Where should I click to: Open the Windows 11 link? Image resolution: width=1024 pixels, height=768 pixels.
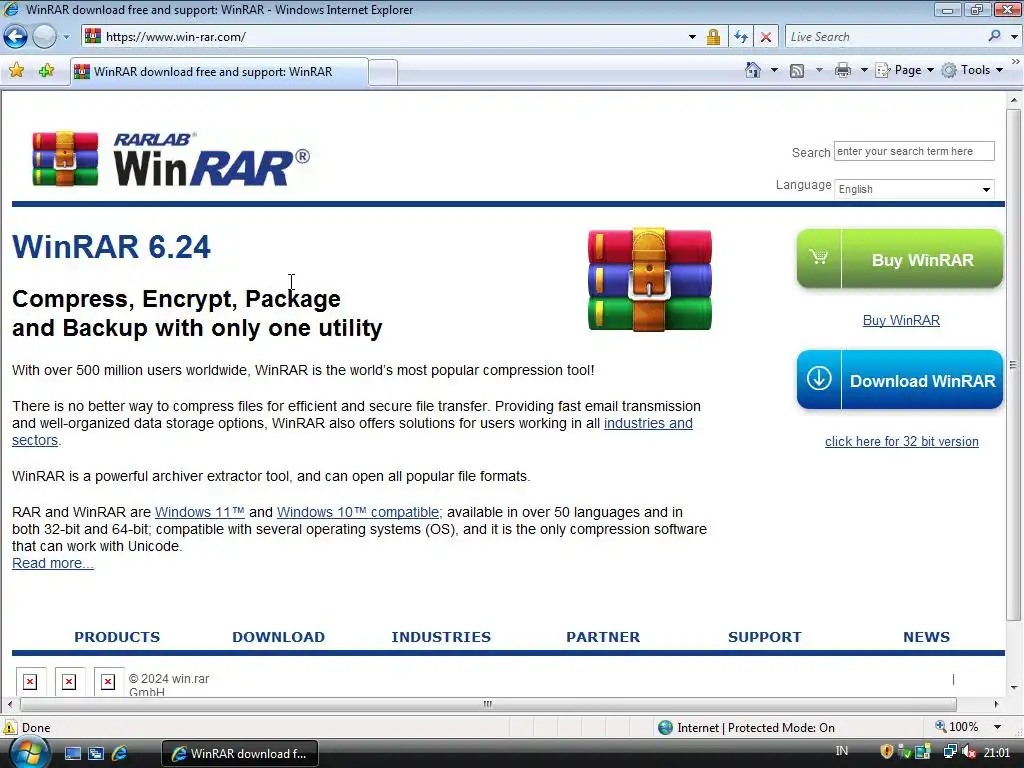pos(200,512)
